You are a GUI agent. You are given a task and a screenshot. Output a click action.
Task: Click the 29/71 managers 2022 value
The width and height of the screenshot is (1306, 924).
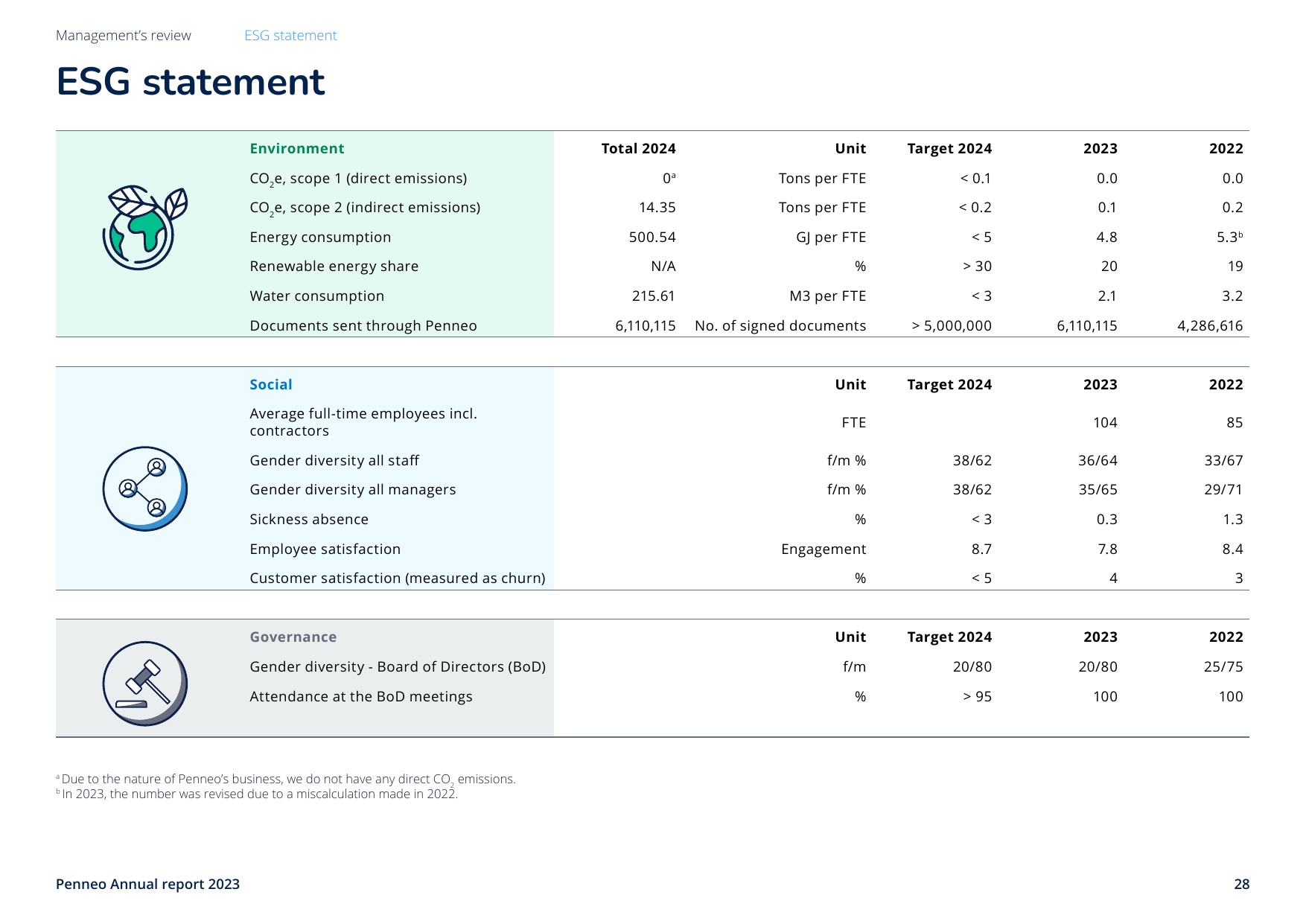coord(1223,489)
